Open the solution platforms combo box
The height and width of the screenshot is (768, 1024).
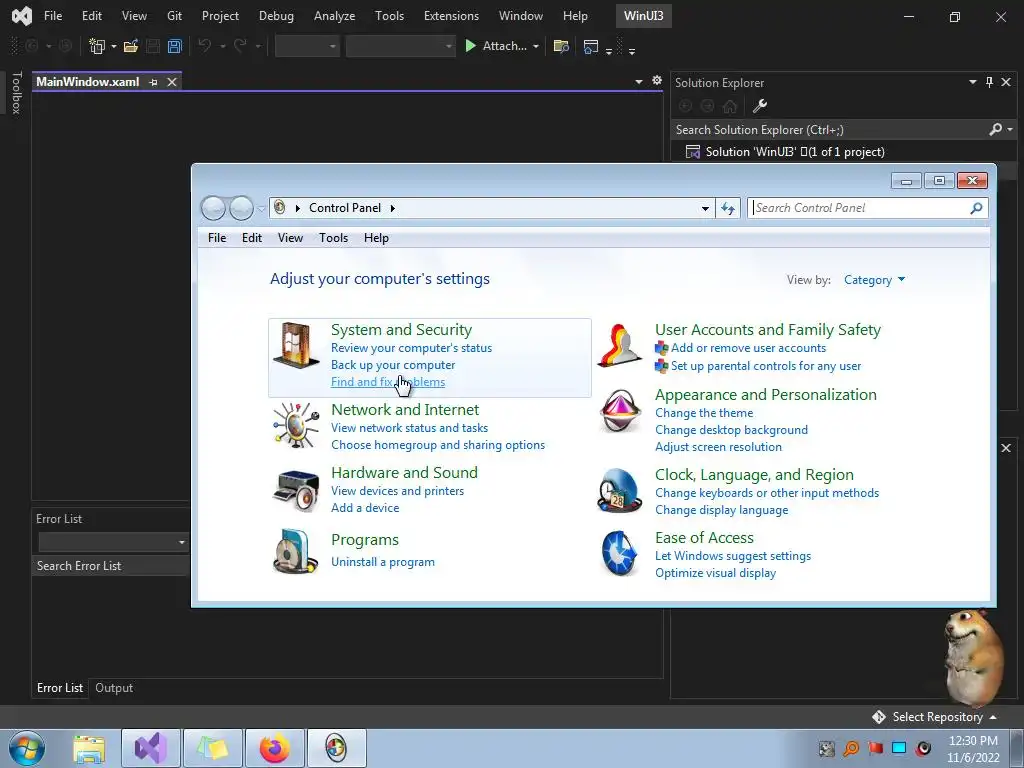click(x=400, y=46)
